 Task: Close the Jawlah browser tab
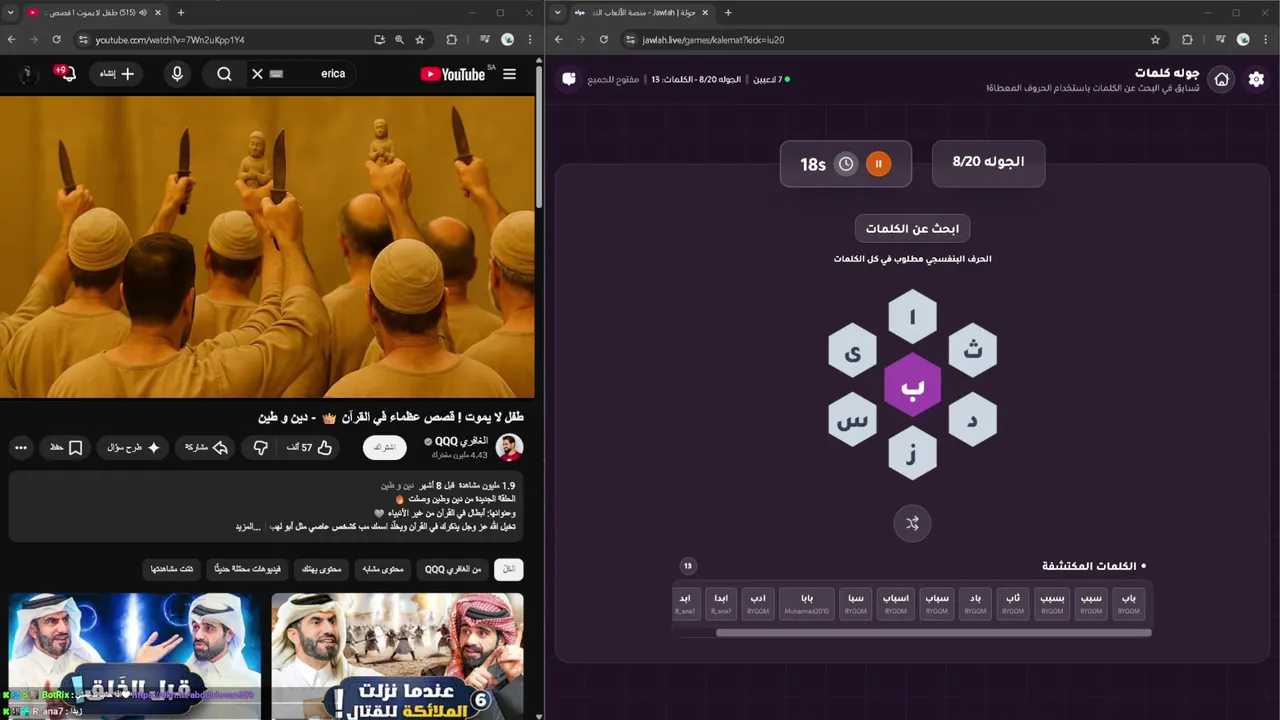click(x=705, y=13)
